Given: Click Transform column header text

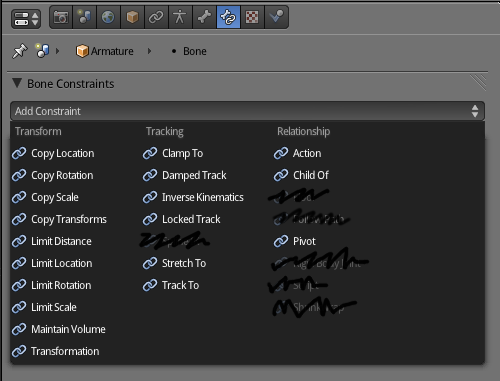Looking at the screenshot, I should coord(38,131).
